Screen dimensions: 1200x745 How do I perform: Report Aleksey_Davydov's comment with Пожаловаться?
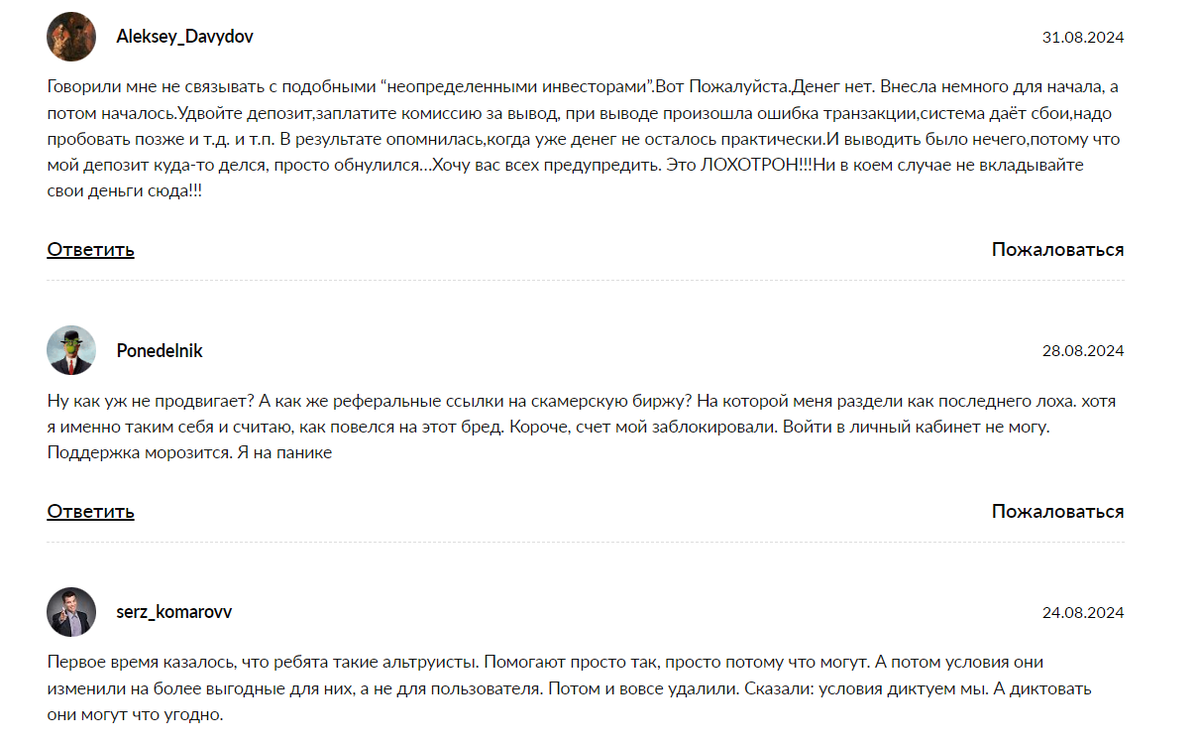point(1057,249)
